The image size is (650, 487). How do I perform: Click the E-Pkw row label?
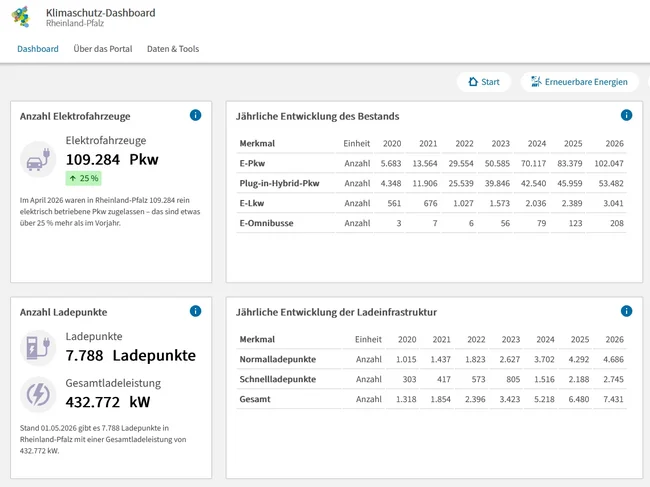tap(252, 163)
